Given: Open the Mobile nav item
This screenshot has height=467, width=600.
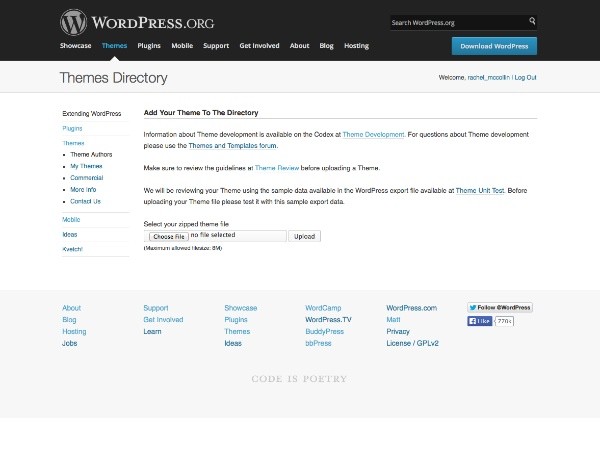Looking at the screenshot, I should click(x=182, y=46).
